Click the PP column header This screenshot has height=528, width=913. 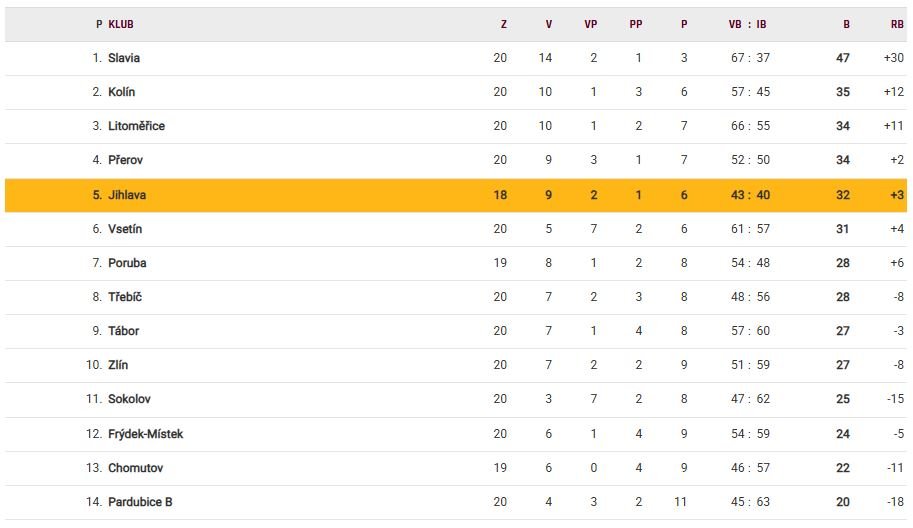click(636, 24)
